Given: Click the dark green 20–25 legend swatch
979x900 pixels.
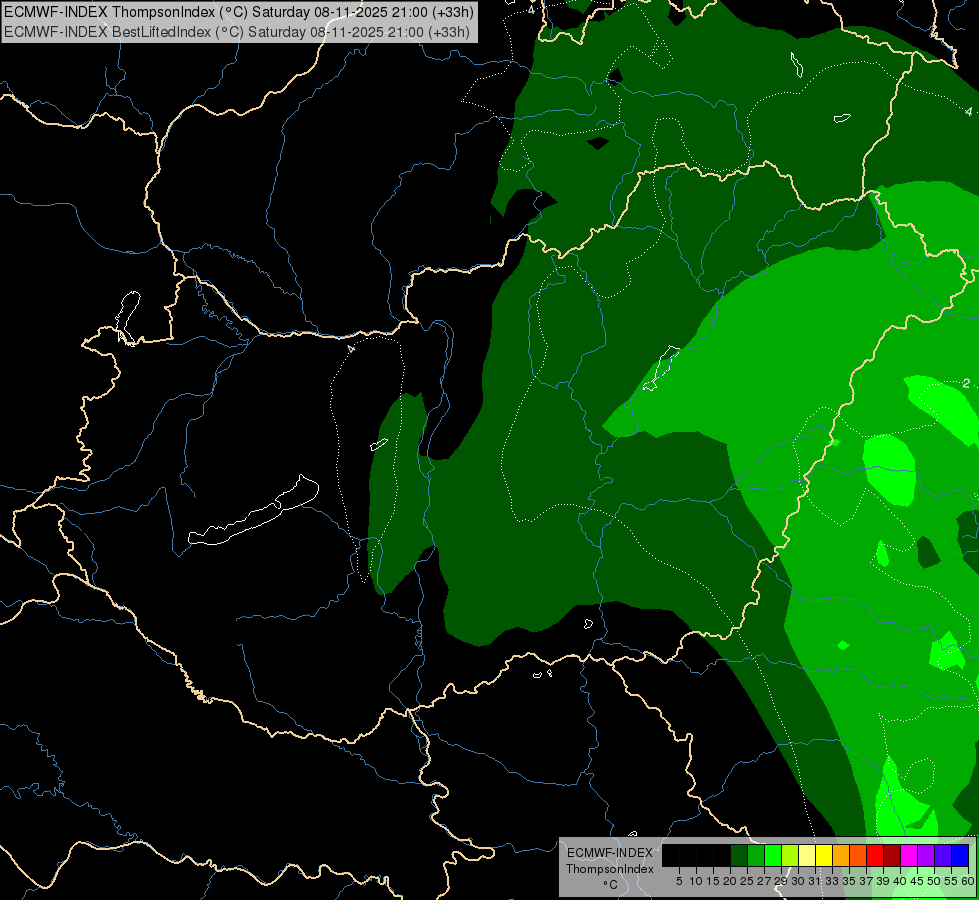Looking at the screenshot, I should point(739,855).
